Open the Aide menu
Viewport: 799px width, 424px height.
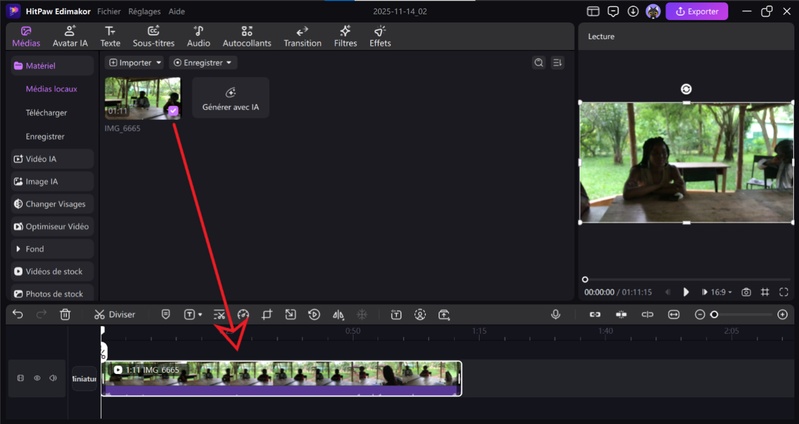coord(176,11)
